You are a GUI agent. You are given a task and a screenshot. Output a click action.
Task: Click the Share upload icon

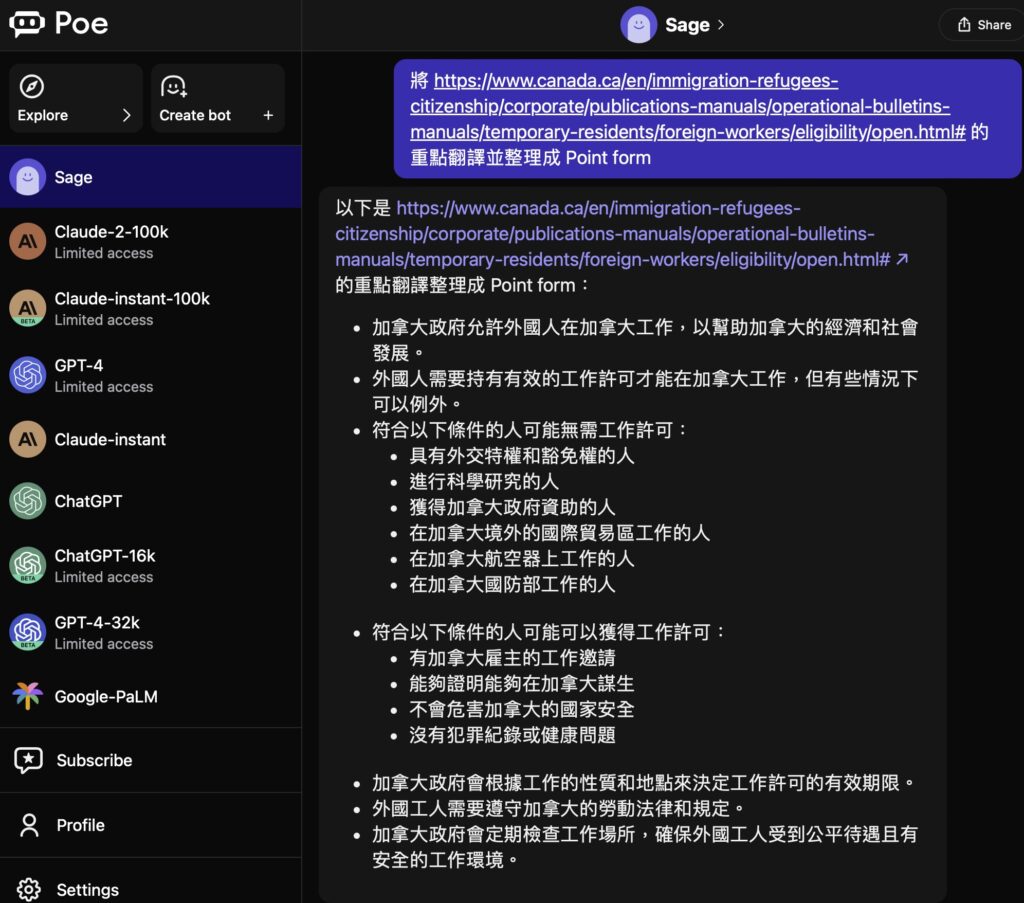pos(964,25)
